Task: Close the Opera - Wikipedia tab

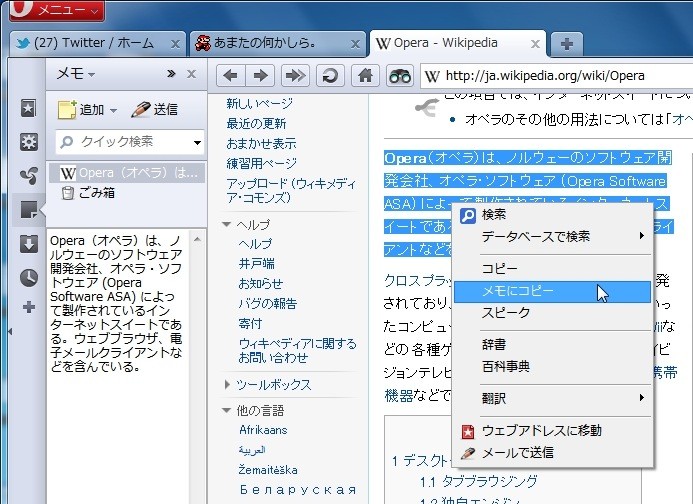Action: (x=535, y=44)
